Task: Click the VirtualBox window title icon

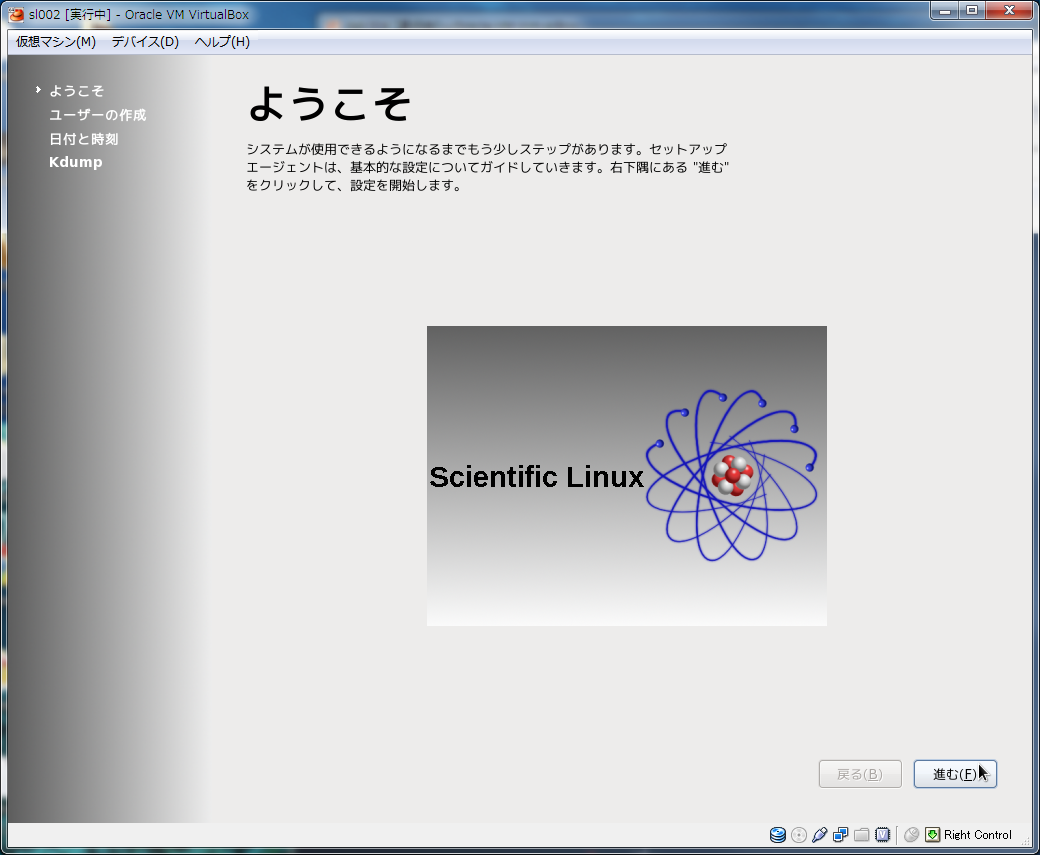Action: tap(15, 14)
